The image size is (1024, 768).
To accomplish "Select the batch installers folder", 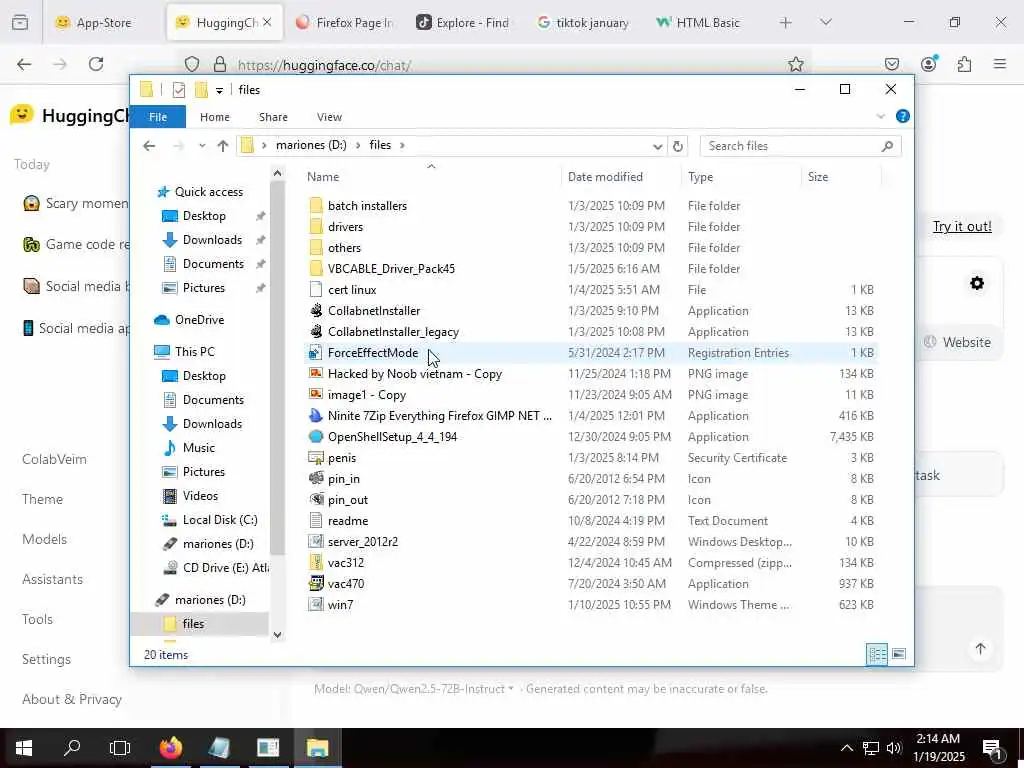I will pyautogui.click(x=367, y=206).
